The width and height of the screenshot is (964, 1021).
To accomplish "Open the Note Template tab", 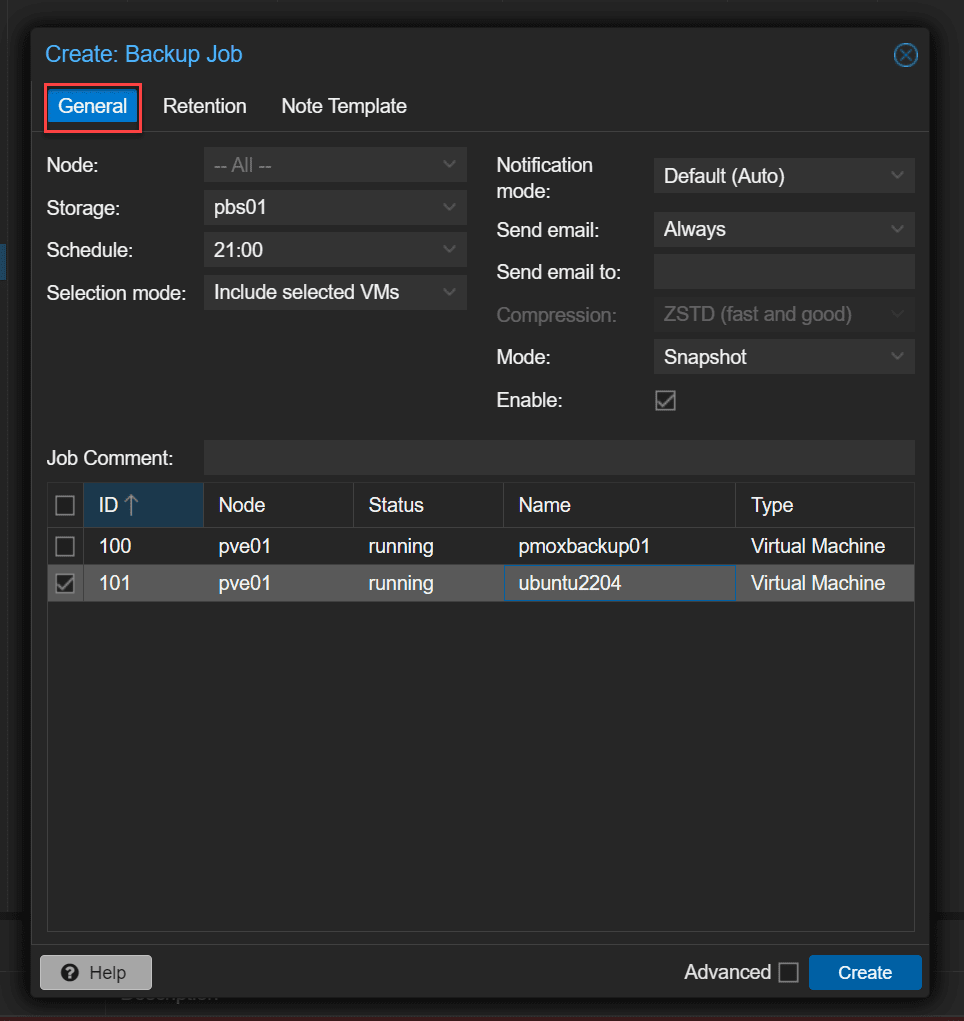I will pos(344,106).
